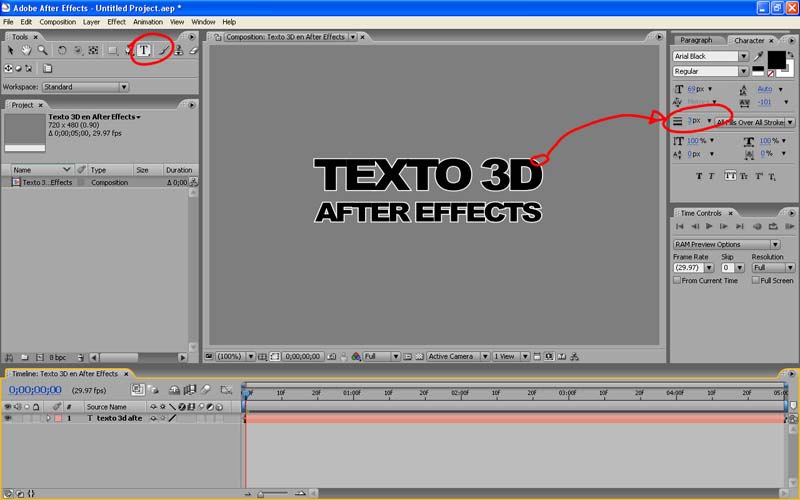Select the Zoom magnifier tool
Screen dimensions: 800x500
pos(42,50)
